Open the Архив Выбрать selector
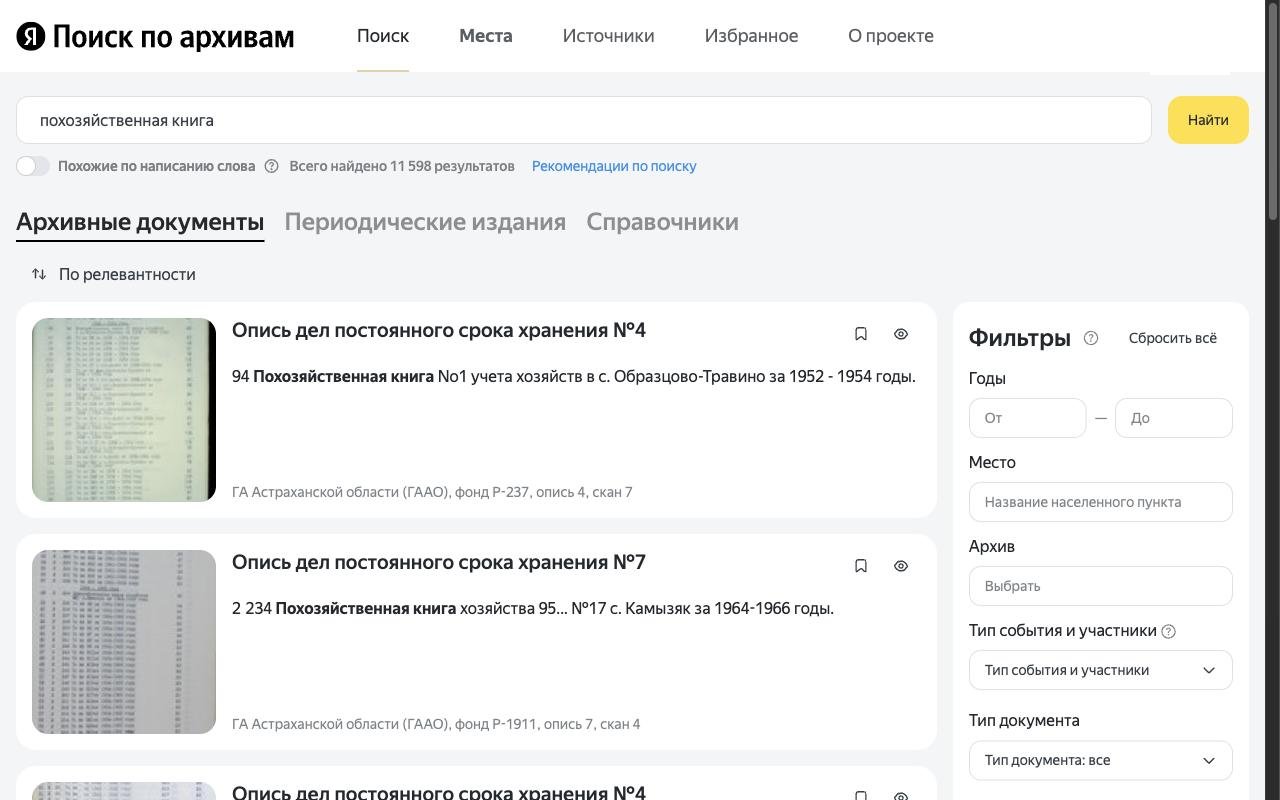 click(x=1100, y=586)
